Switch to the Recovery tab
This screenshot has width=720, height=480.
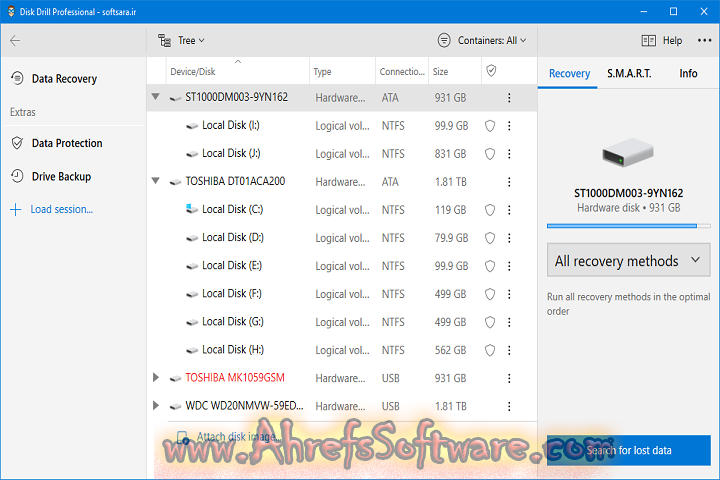pos(569,73)
